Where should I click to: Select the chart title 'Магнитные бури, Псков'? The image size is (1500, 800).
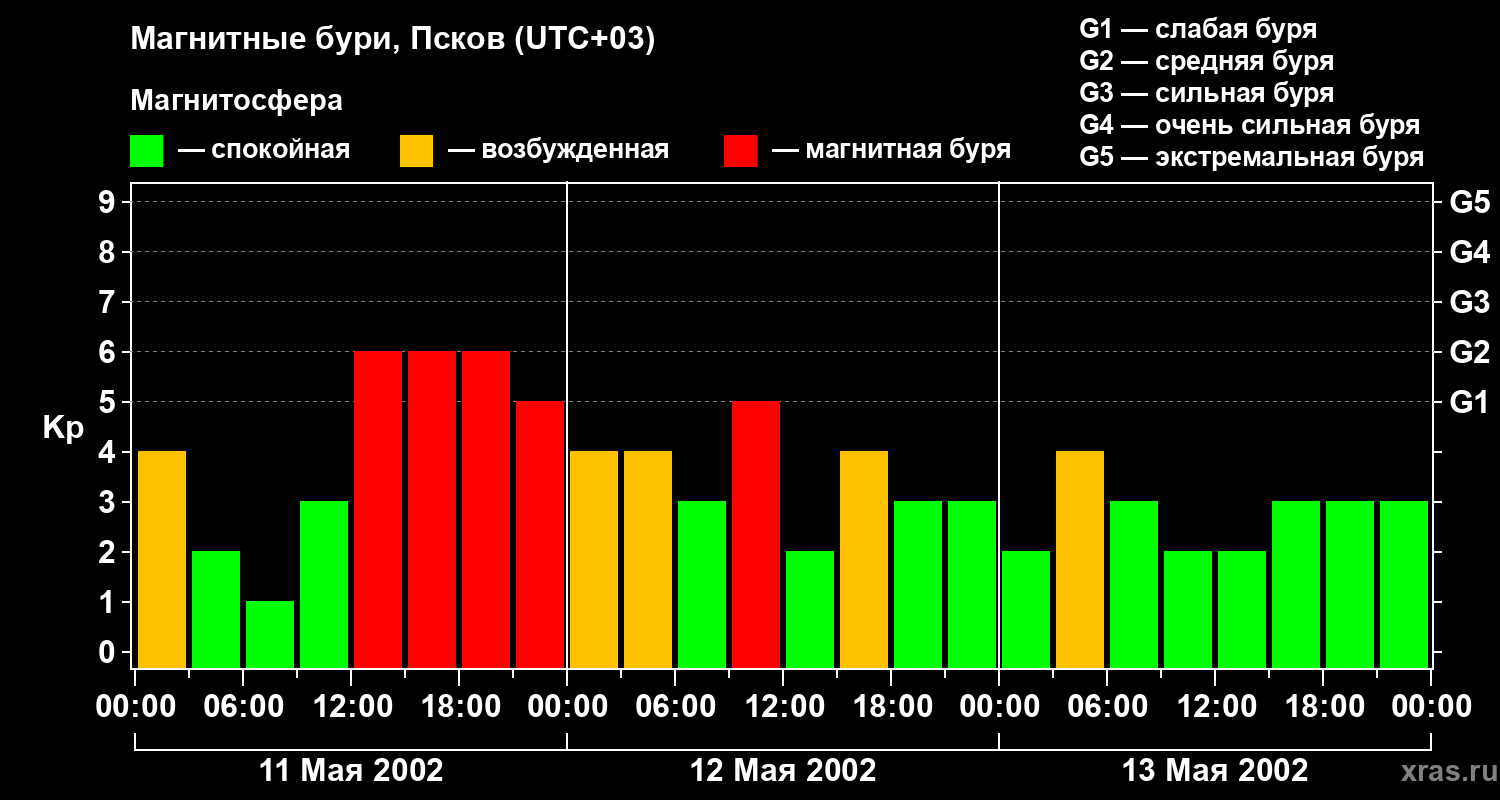[392, 40]
